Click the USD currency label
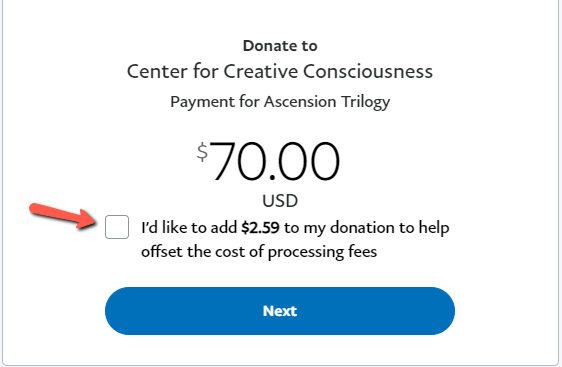The image size is (562, 367). pos(280,201)
